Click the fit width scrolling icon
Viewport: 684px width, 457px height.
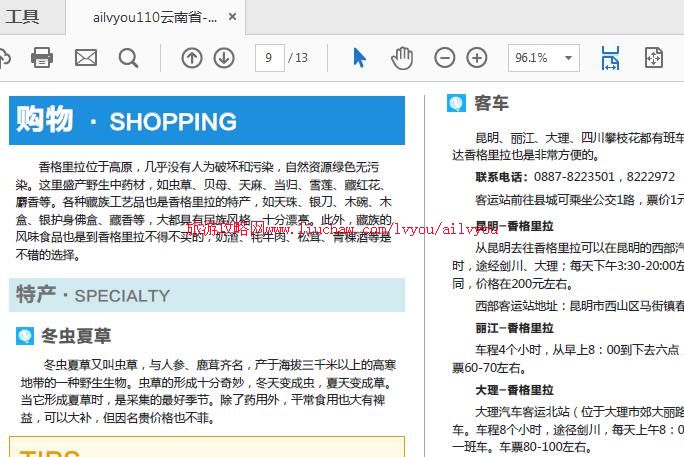coord(610,58)
